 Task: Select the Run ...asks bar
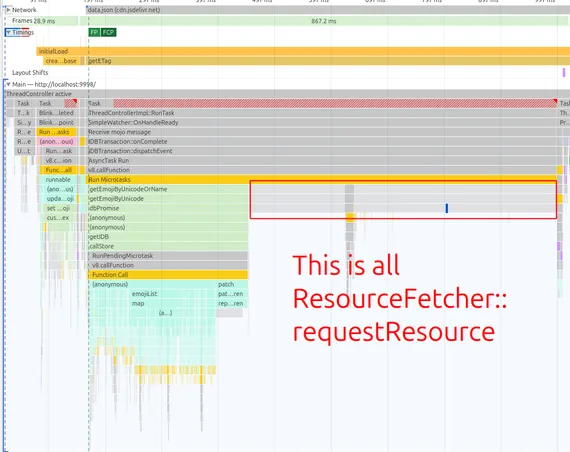[57, 132]
